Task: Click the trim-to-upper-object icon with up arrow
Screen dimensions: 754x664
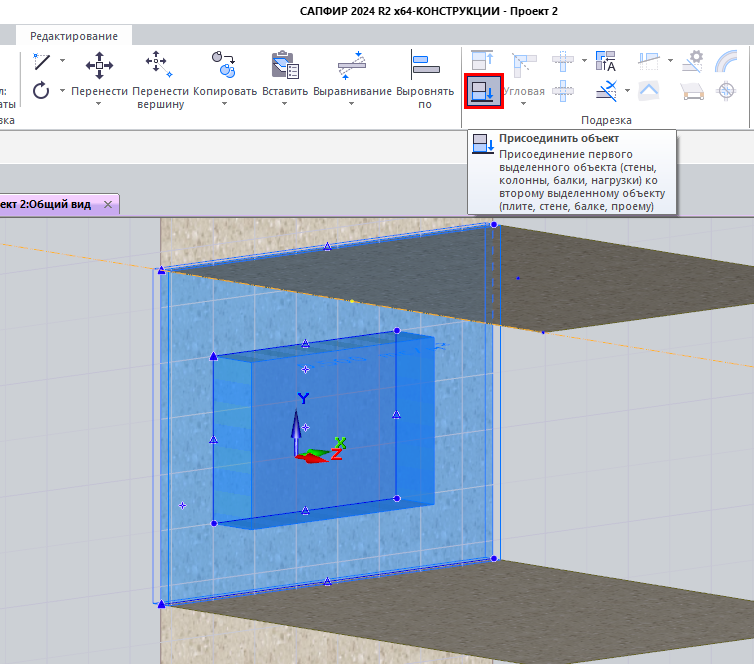Action: pyautogui.click(x=482, y=61)
